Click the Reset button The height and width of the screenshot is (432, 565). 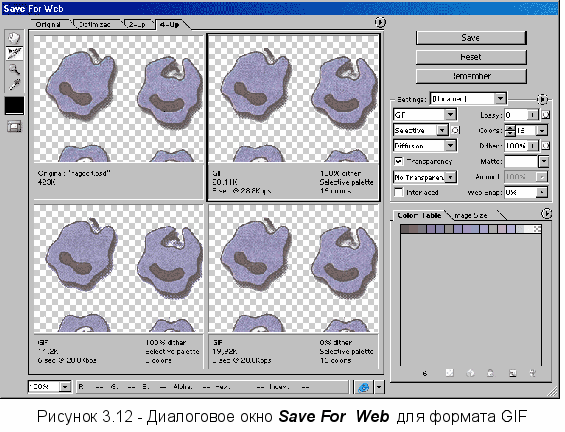[x=471, y=57]
